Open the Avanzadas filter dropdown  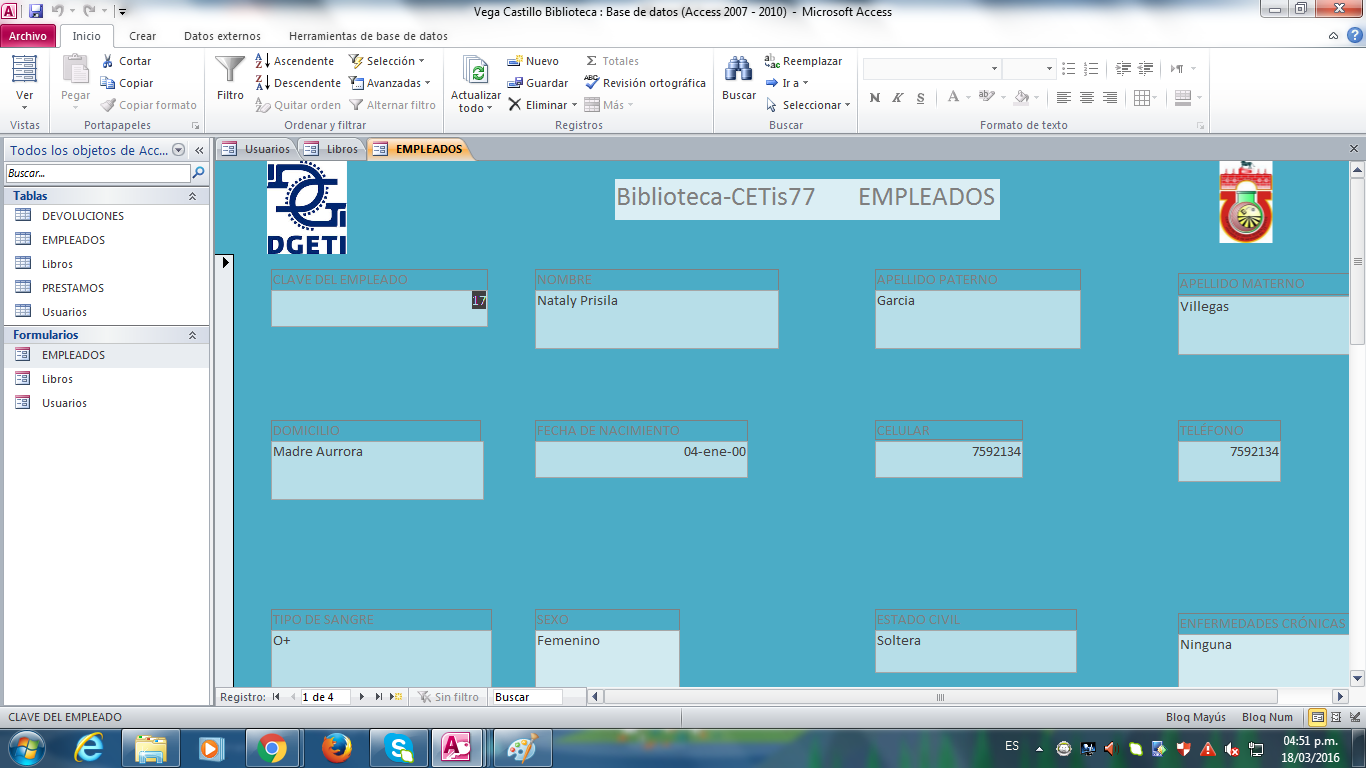(x=390, y=83)
